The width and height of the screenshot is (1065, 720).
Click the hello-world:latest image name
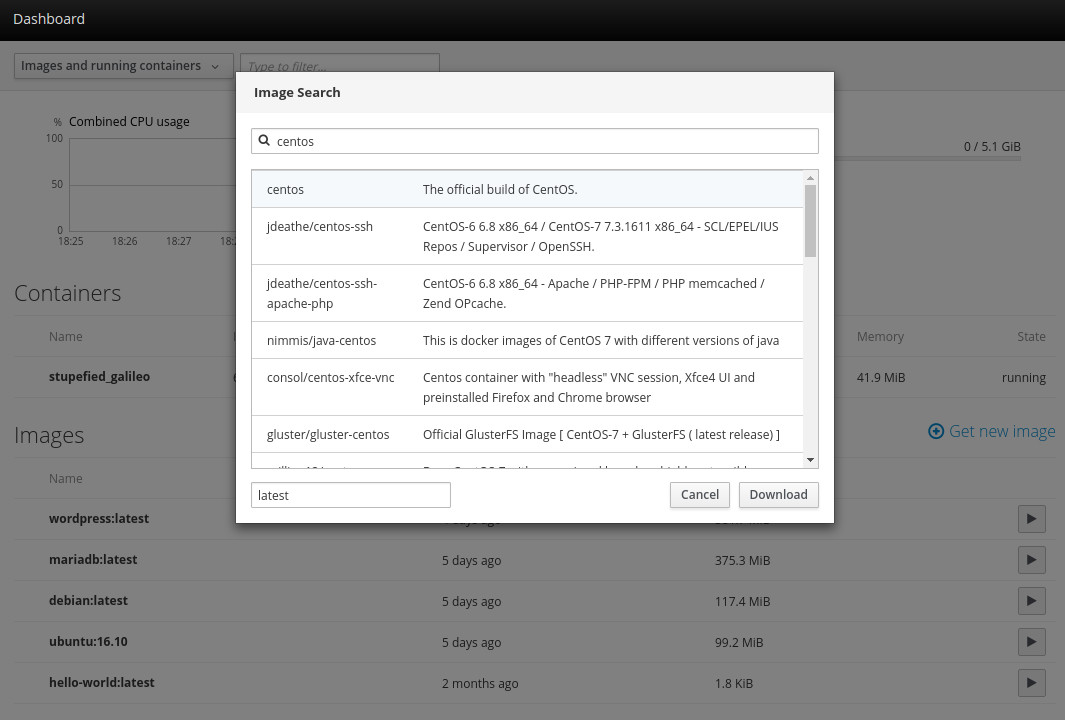102,682
